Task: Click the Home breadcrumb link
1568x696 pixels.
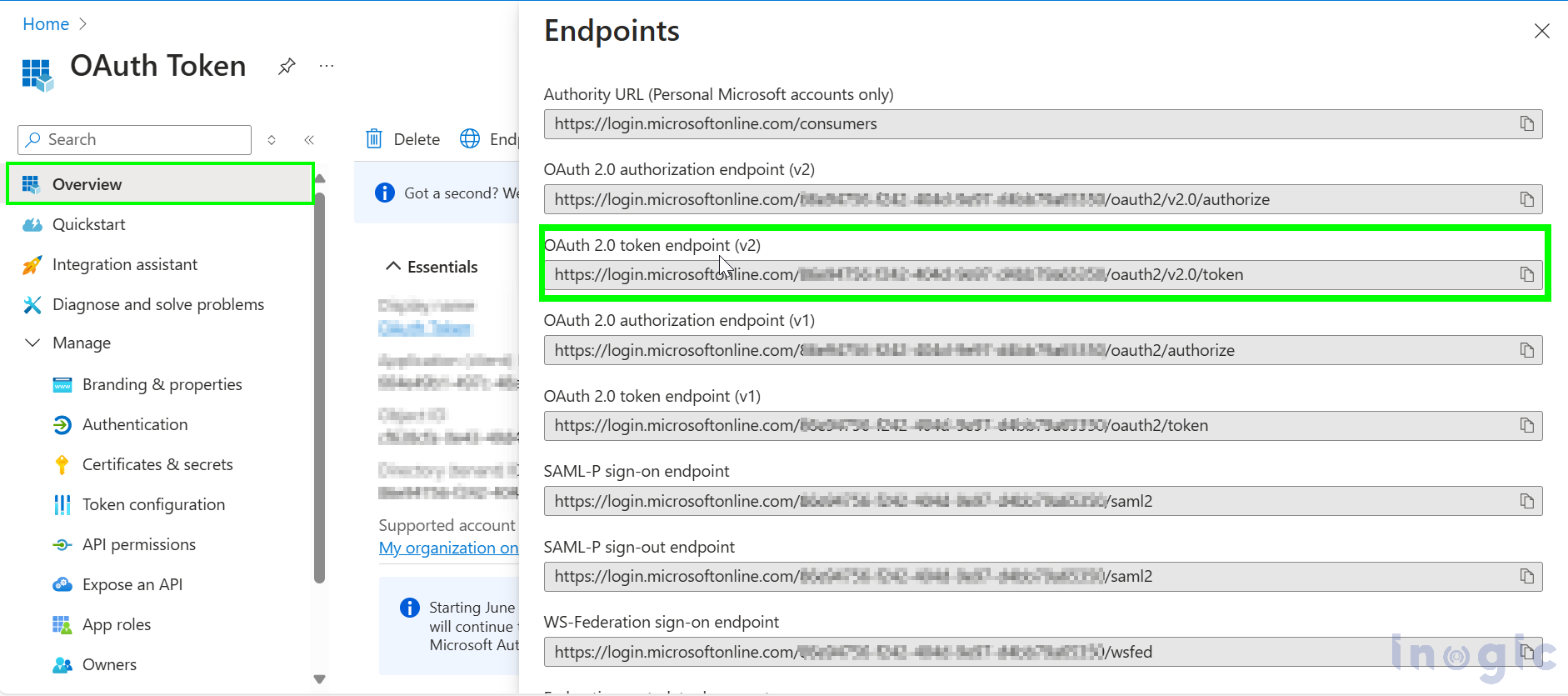Action: (46, 24)
